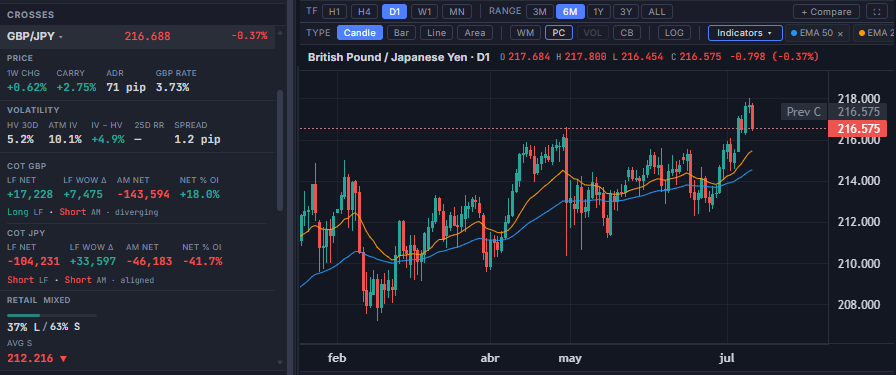Click COT JPY LF WOW +33,597
The width and height of the screenshot is (896, 375).
click(93, 261)
